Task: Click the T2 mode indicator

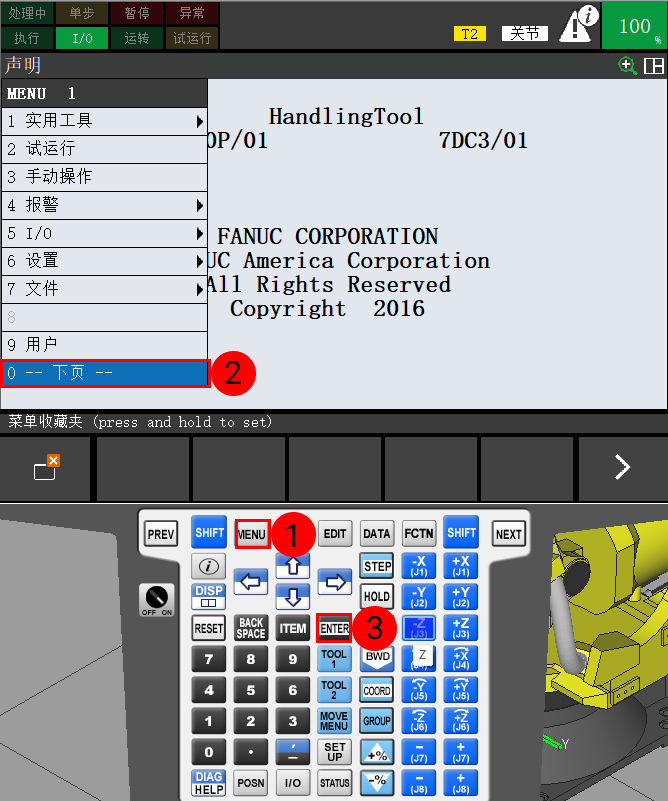Action: pos(470,34)
